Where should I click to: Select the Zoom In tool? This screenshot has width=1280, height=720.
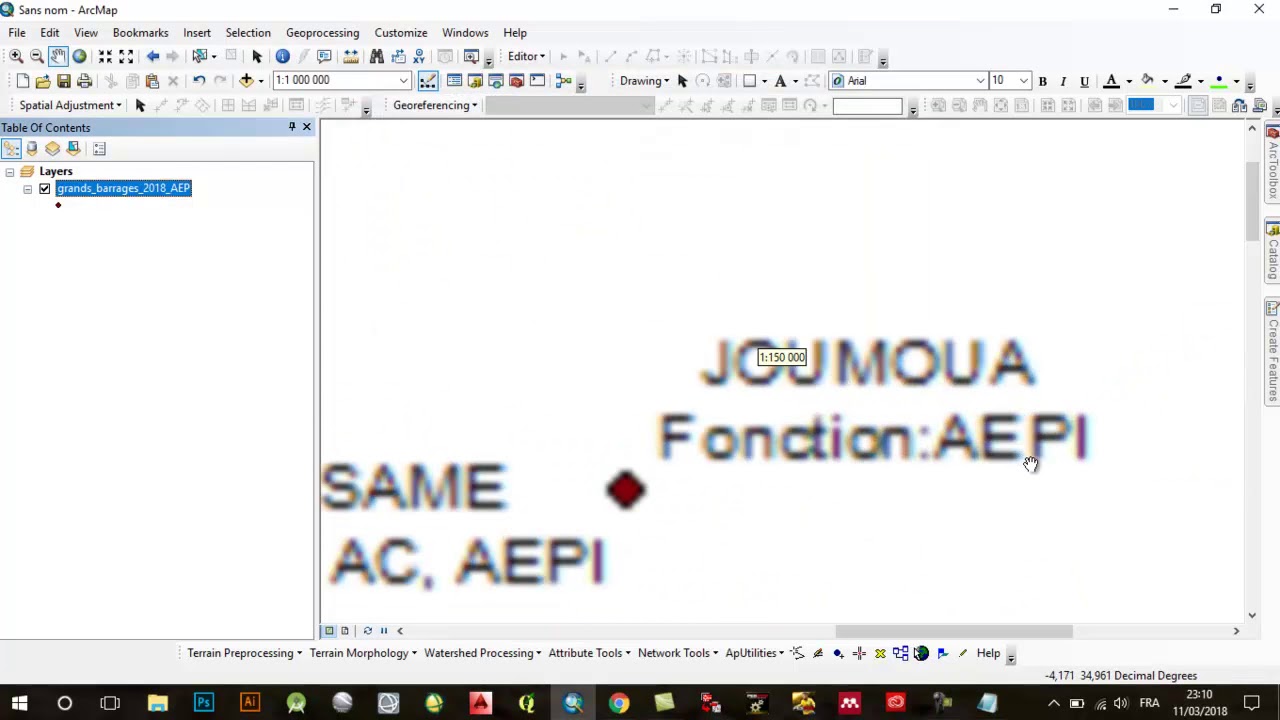(16, 57)
